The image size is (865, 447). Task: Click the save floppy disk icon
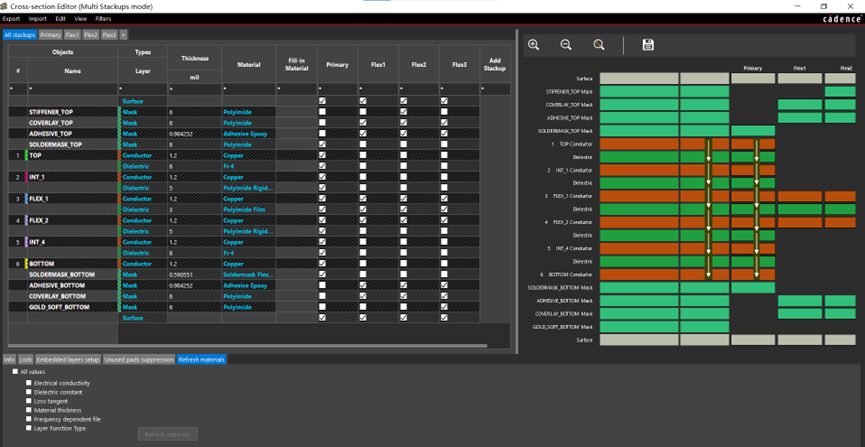(648, 45)
